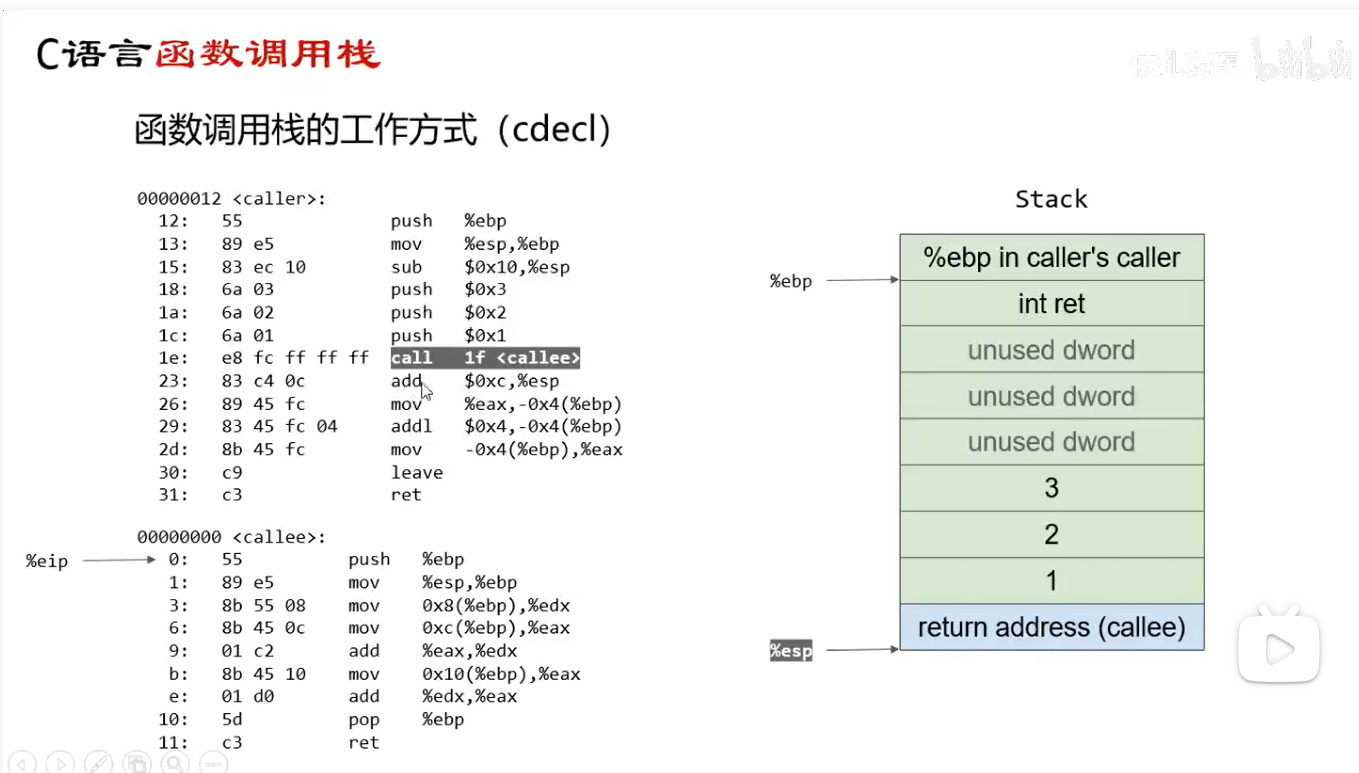
Task: Select the pen annotation tool icon
Action: [x=98, y=762]
